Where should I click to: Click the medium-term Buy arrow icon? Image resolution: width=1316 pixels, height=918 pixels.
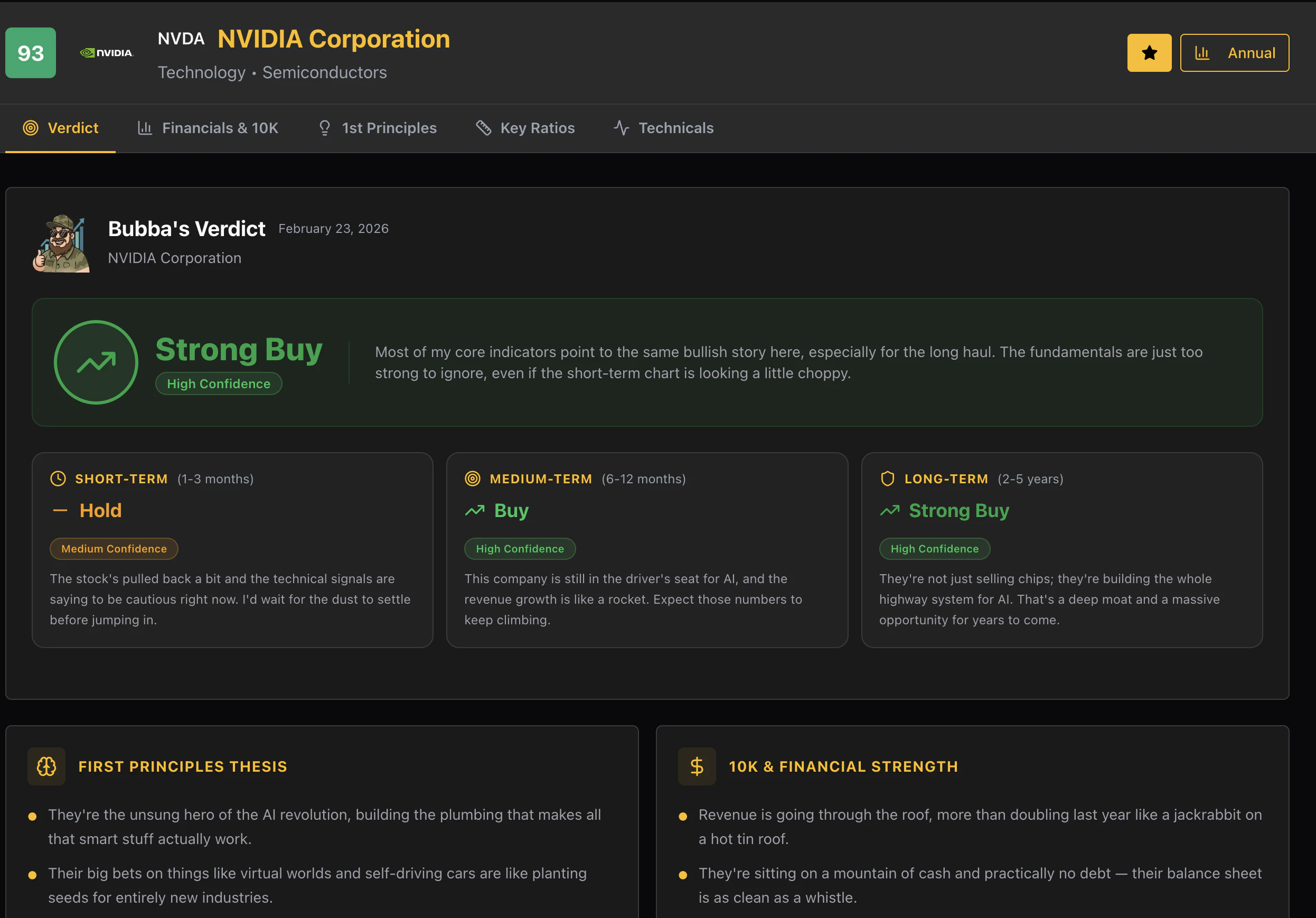tap(475, 510)
